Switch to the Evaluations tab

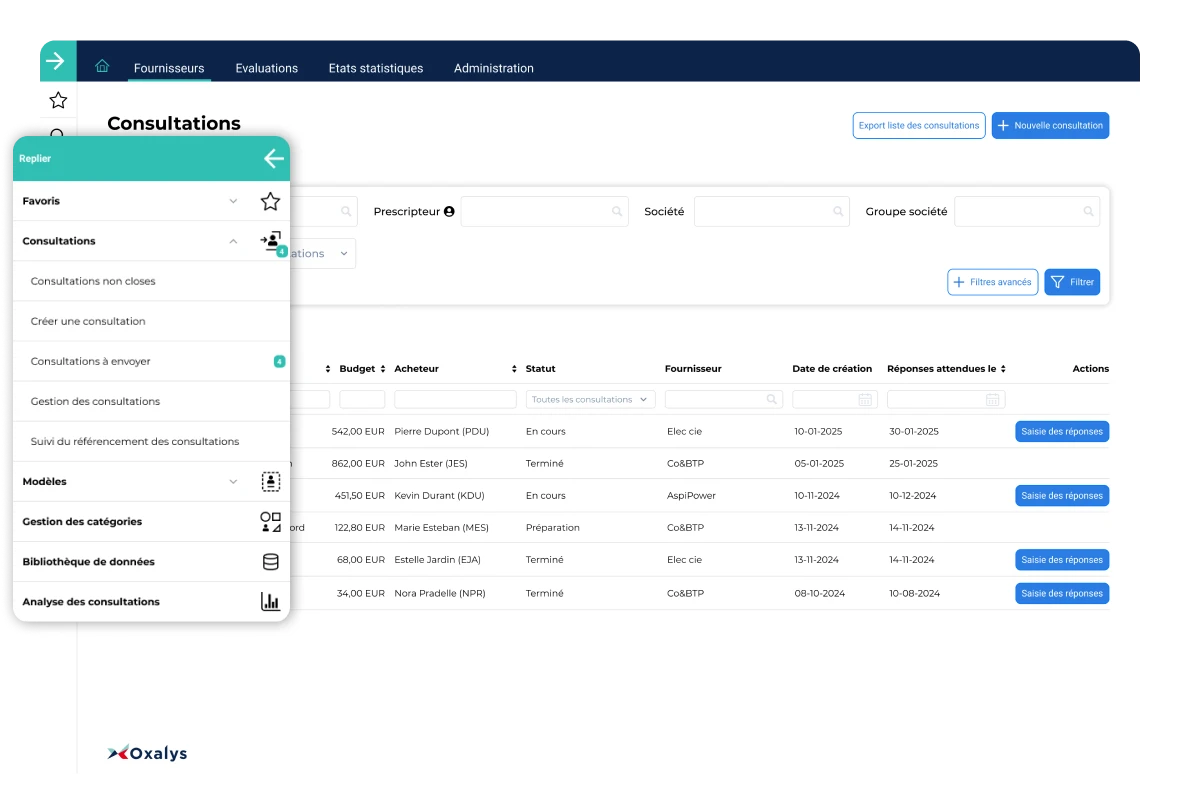click(x=266, y=68)
